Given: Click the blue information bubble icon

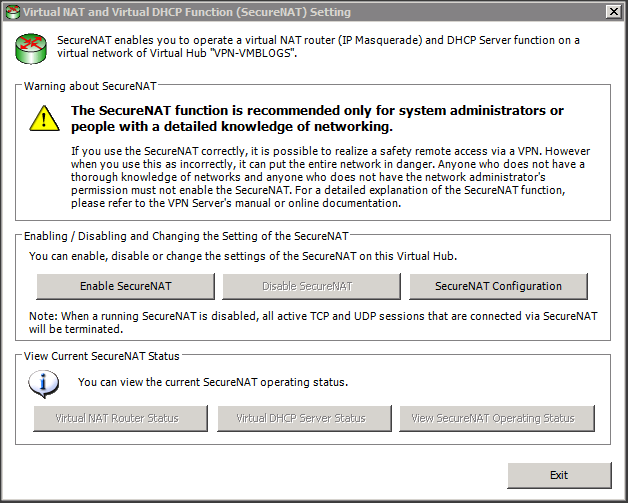Looking at the screenshot, I should tap(43, 382).
